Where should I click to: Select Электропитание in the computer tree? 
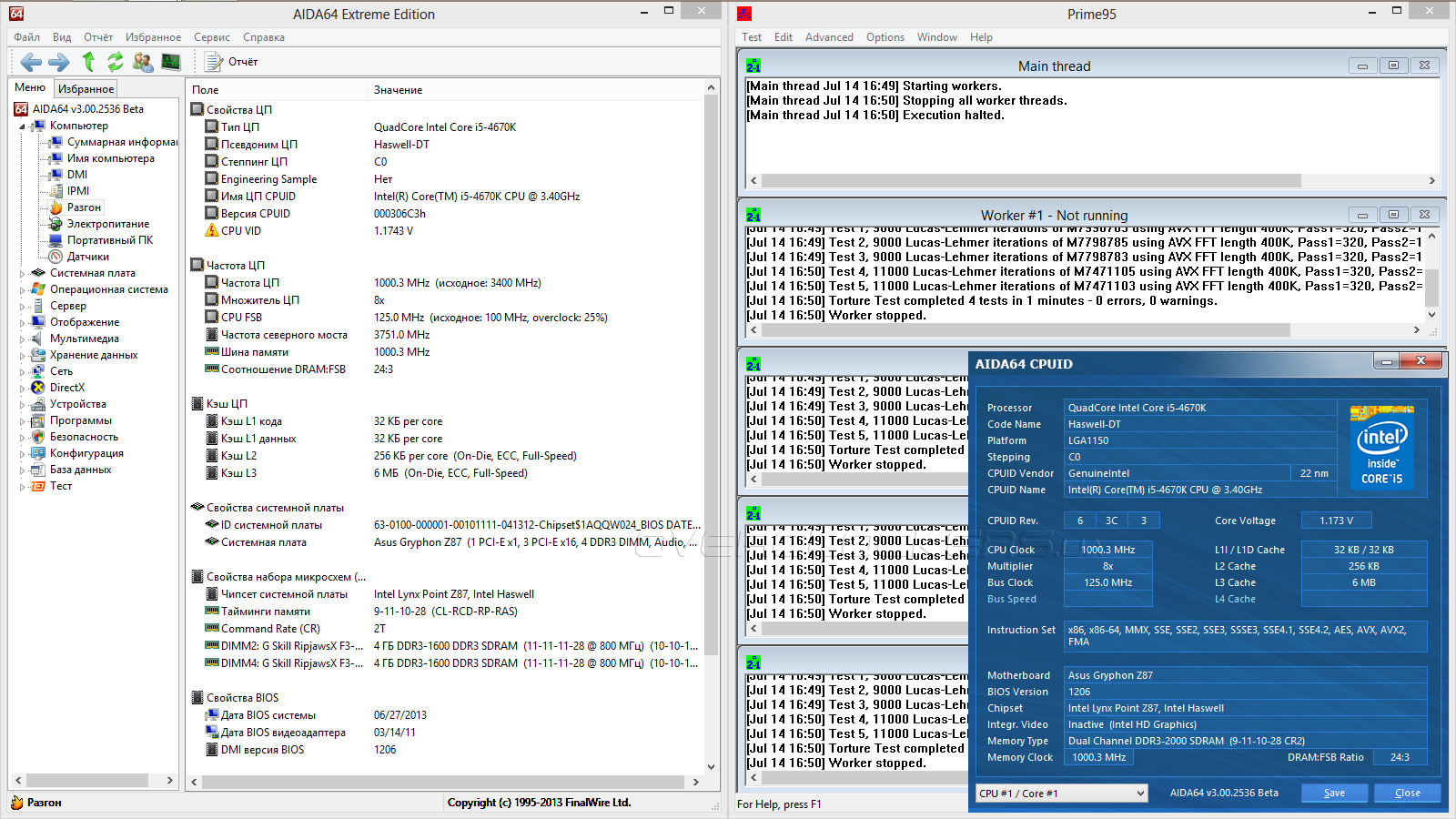[x=107, y=224]
